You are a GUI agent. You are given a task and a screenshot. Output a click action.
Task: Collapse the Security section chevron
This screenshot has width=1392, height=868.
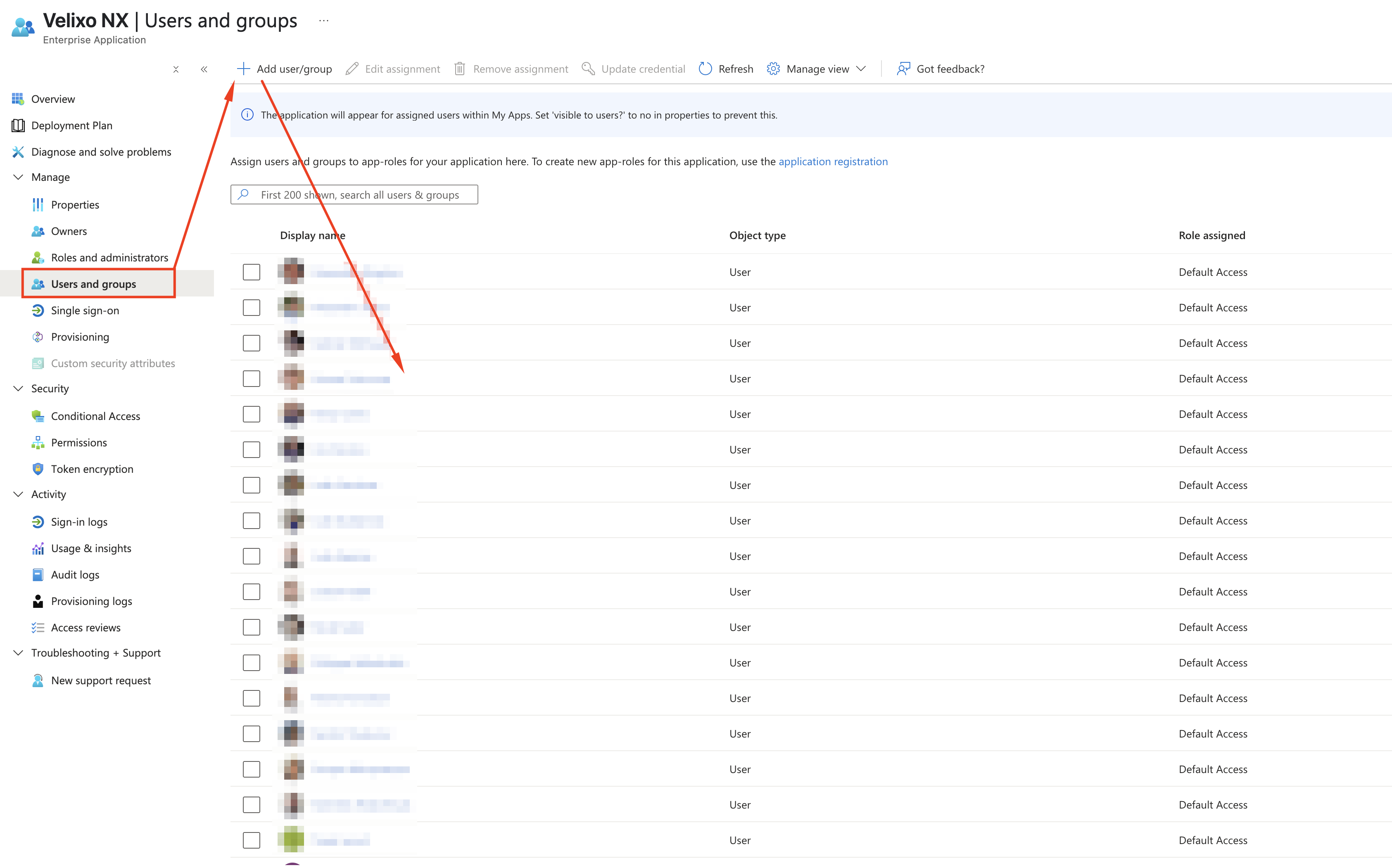(x=18, y=388)
